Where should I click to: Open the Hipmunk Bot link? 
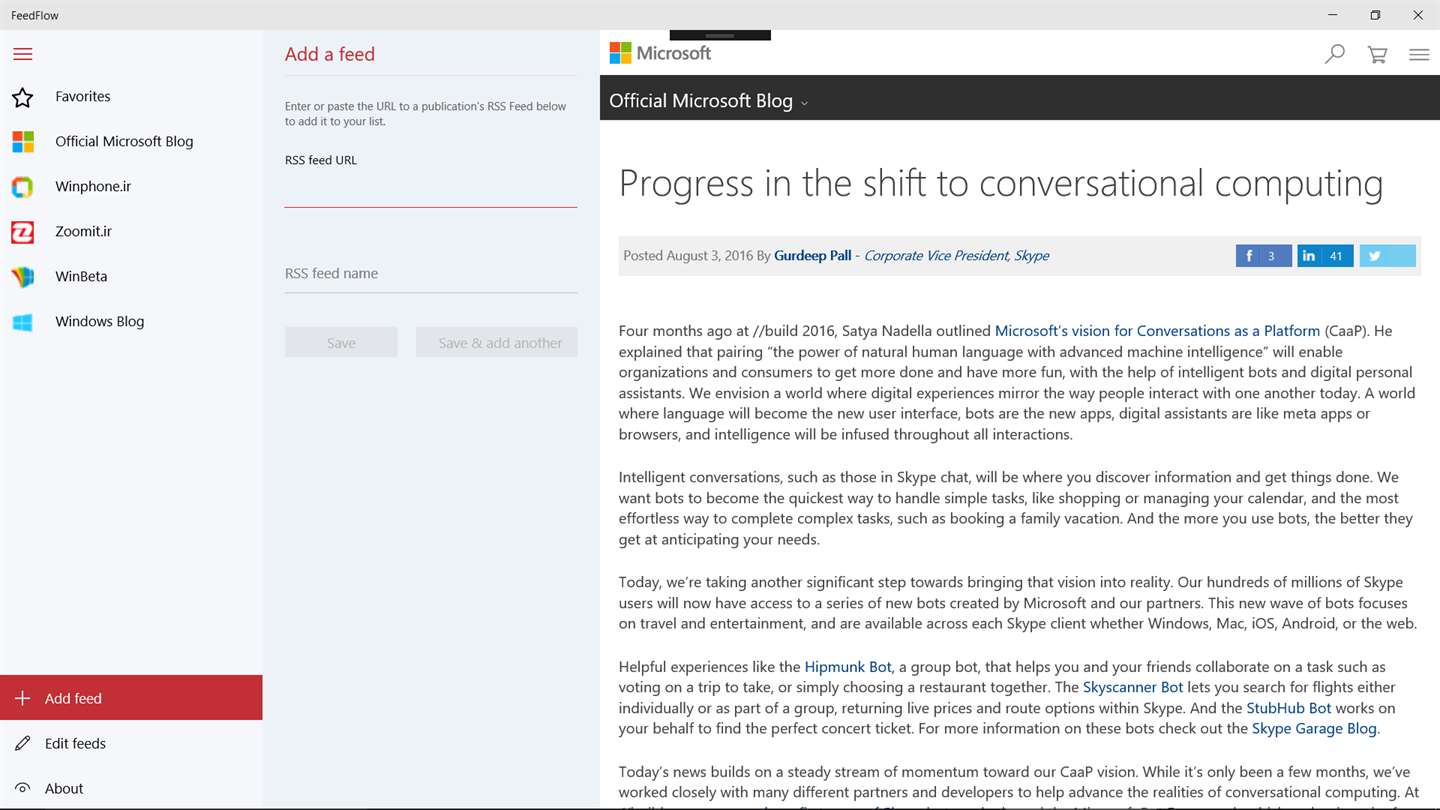pos(847,667)
